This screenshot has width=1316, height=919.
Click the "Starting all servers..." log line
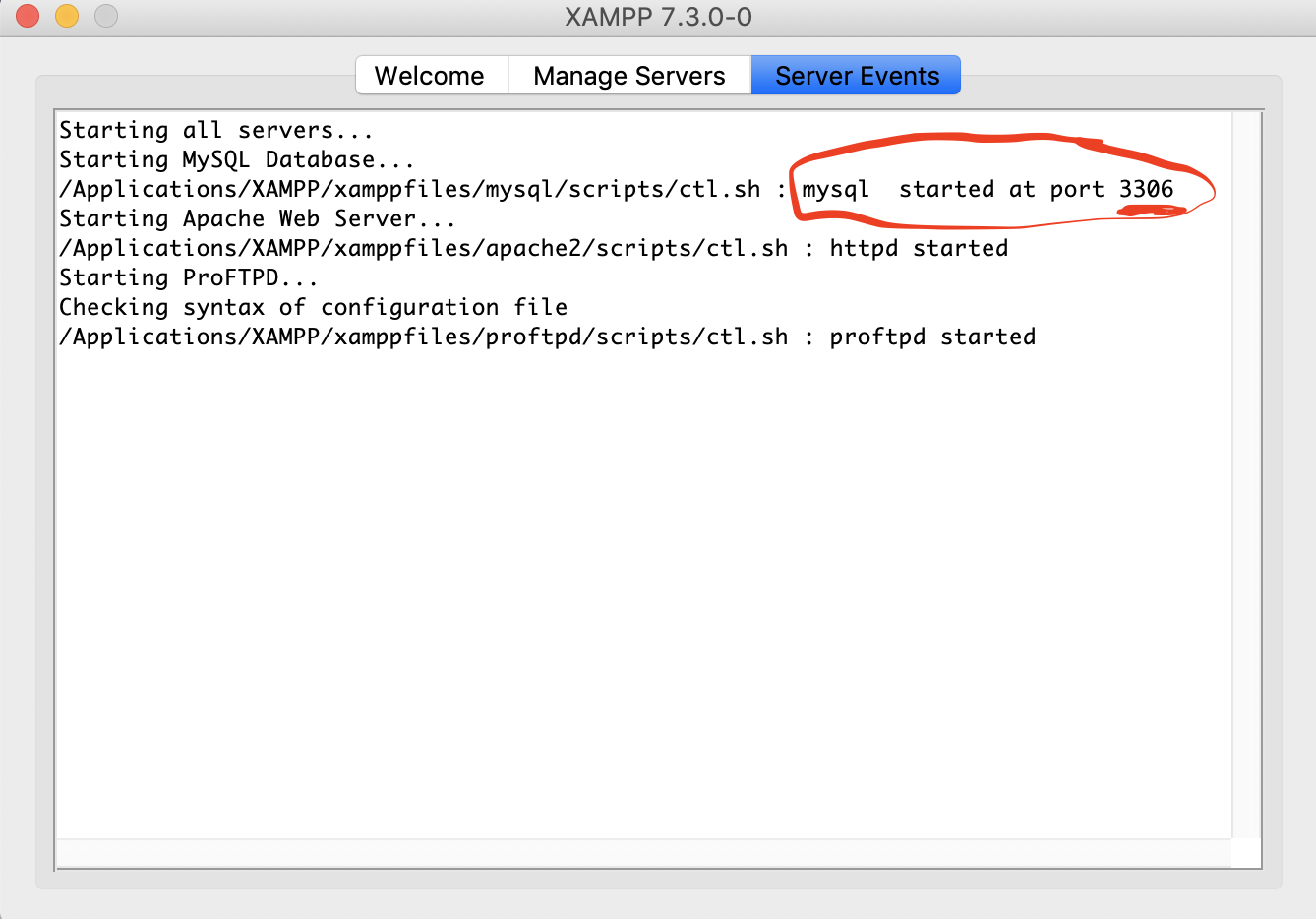pos(215,130)
